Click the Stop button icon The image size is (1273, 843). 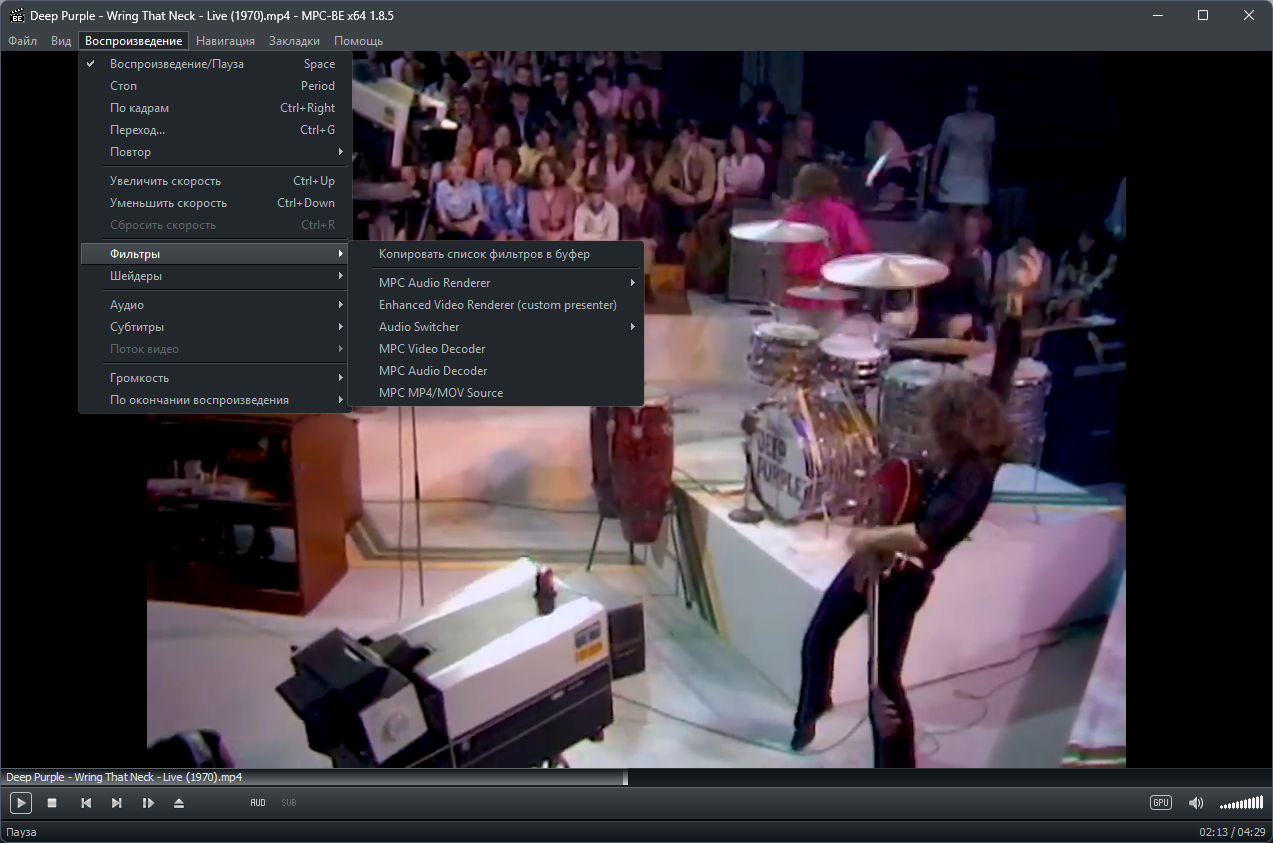(52, 803)
